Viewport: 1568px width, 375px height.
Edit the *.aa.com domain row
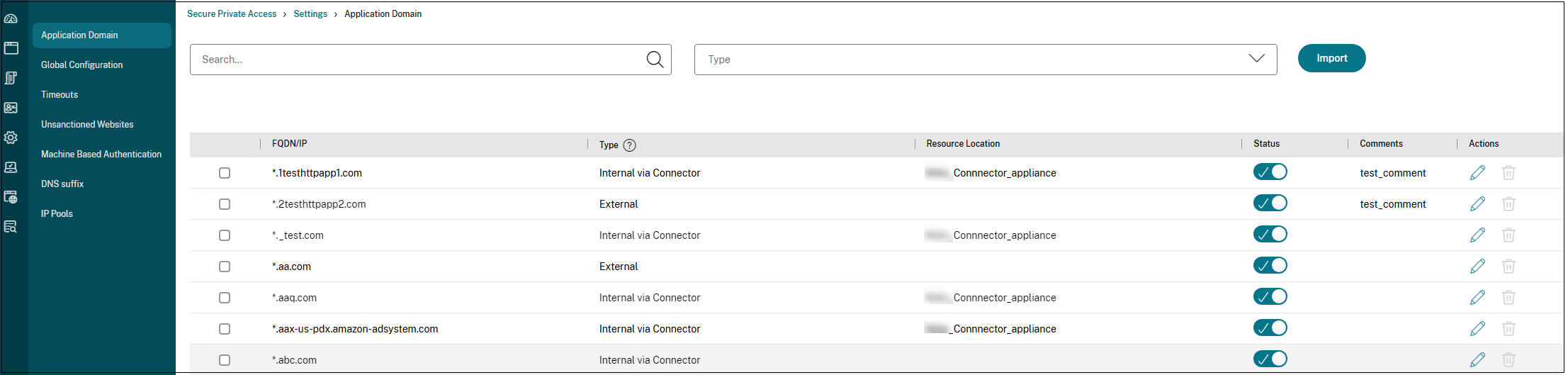tap(1477, 267)
